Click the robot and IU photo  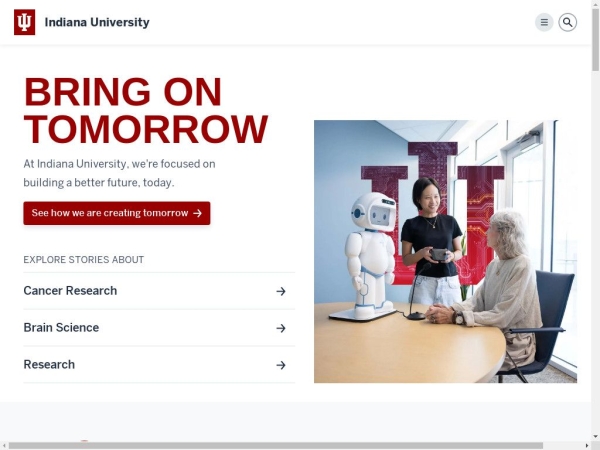[445, 251]
